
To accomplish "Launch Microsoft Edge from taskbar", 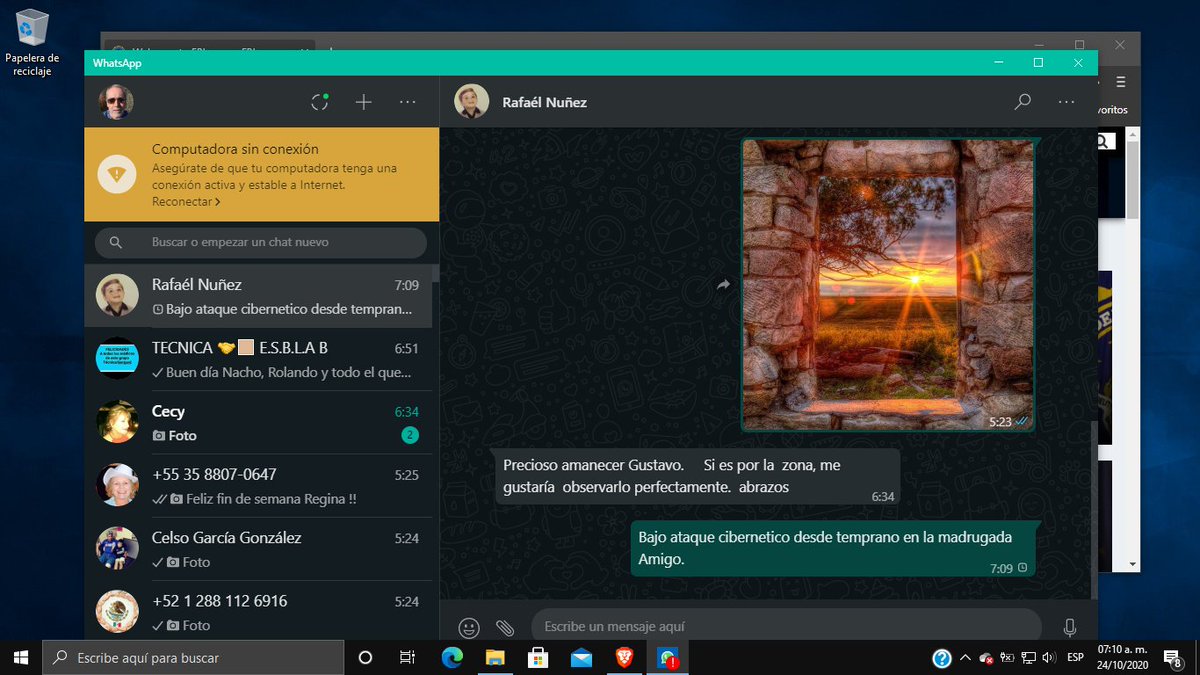I will pyautogui.click(x=452, y=657).
